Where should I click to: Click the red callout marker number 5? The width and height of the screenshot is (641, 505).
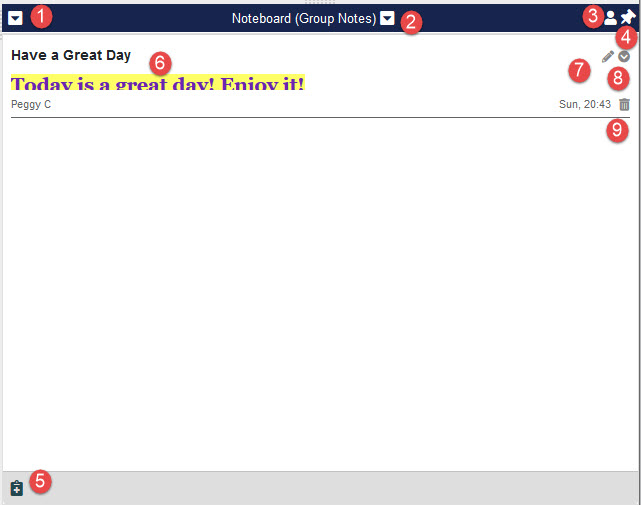click(41, 482)
